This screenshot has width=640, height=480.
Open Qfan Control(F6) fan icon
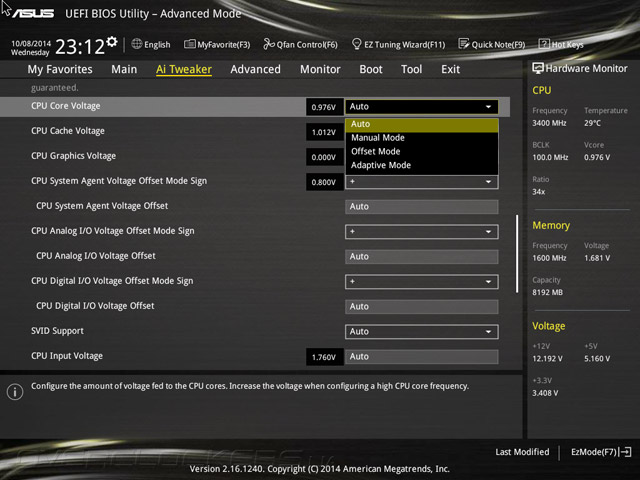[x=269, y=44]
